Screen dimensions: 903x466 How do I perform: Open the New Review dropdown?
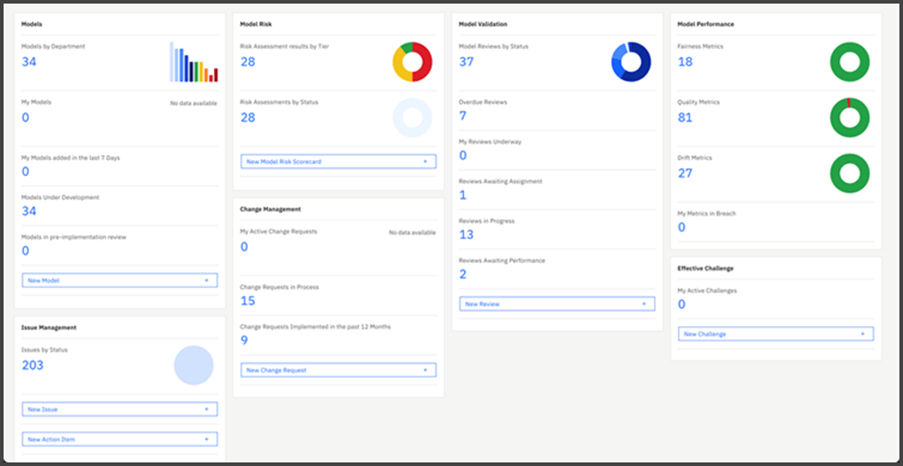pyautogui.click(x=643, y=303)
